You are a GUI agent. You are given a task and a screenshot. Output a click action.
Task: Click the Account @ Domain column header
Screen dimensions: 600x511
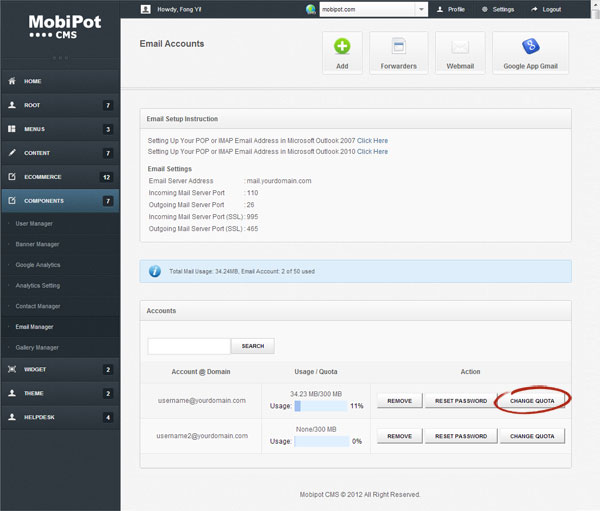tap(201, 372)
